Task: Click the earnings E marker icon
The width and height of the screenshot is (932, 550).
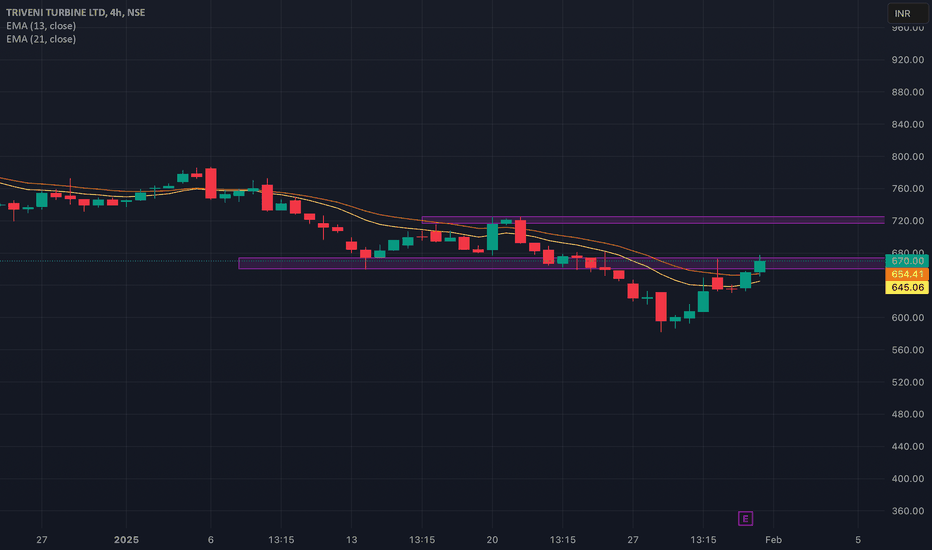Action: (745, 518)
